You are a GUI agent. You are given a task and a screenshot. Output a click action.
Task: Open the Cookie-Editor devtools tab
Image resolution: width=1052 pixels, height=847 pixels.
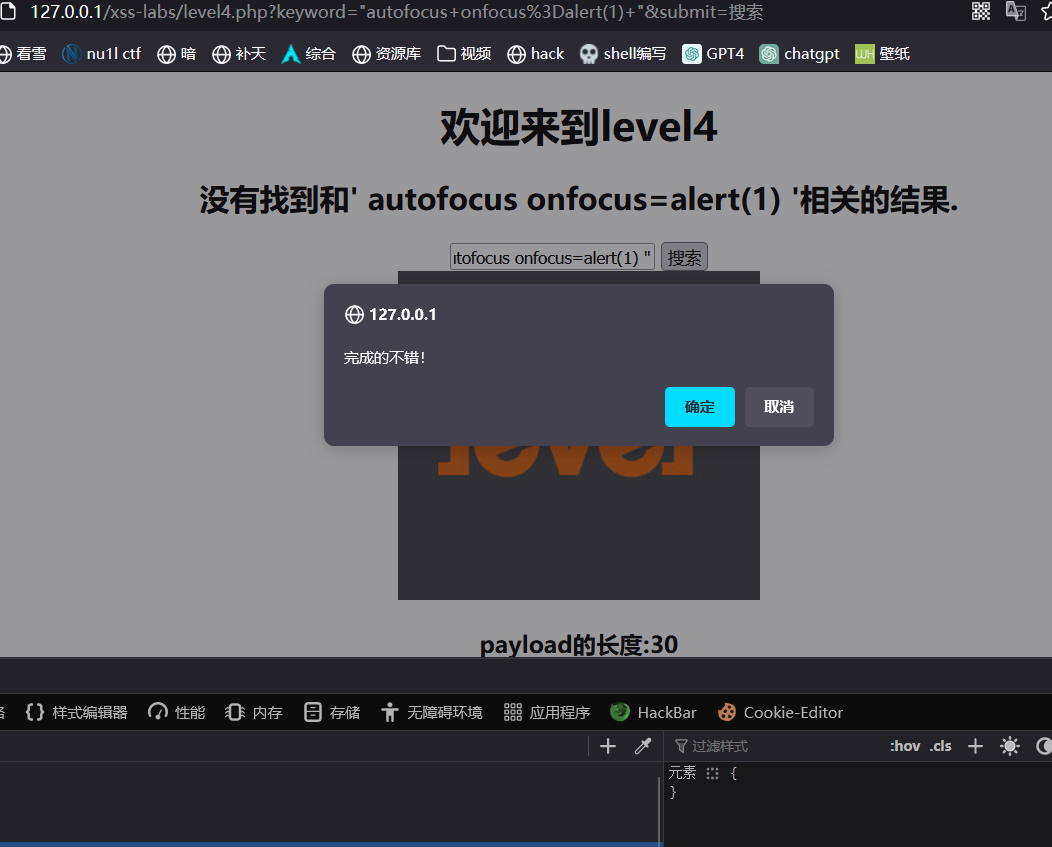click(780, 712)
